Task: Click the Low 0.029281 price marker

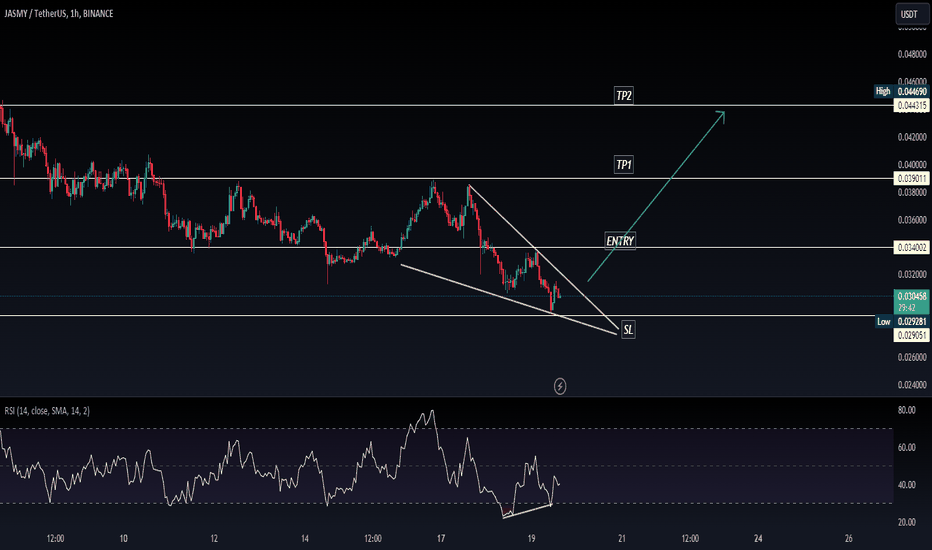Action: tap(902, 322)
